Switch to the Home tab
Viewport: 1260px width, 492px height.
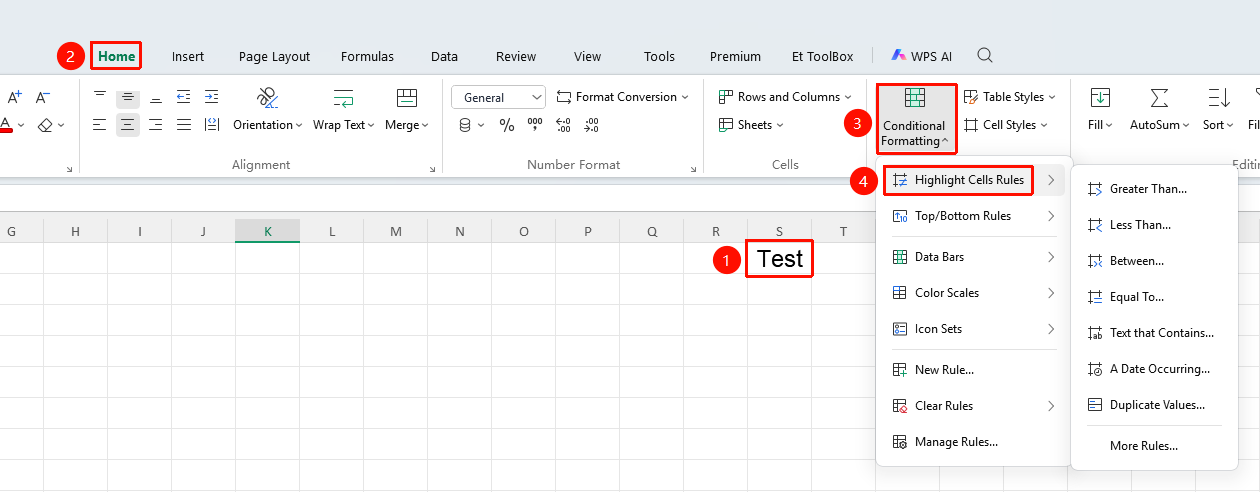coord(117,56)
